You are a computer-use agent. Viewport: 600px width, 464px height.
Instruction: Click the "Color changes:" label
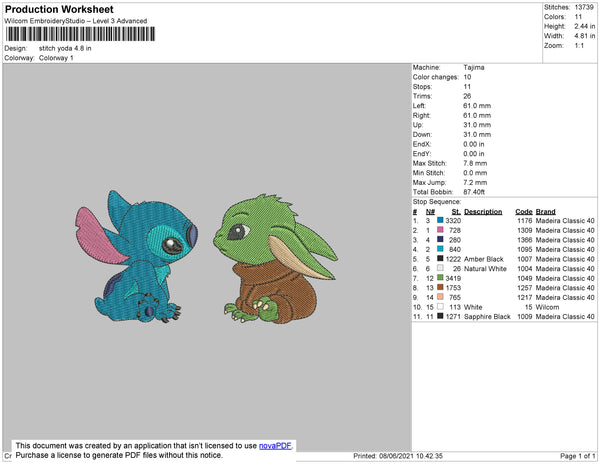[x=435, y=77]
